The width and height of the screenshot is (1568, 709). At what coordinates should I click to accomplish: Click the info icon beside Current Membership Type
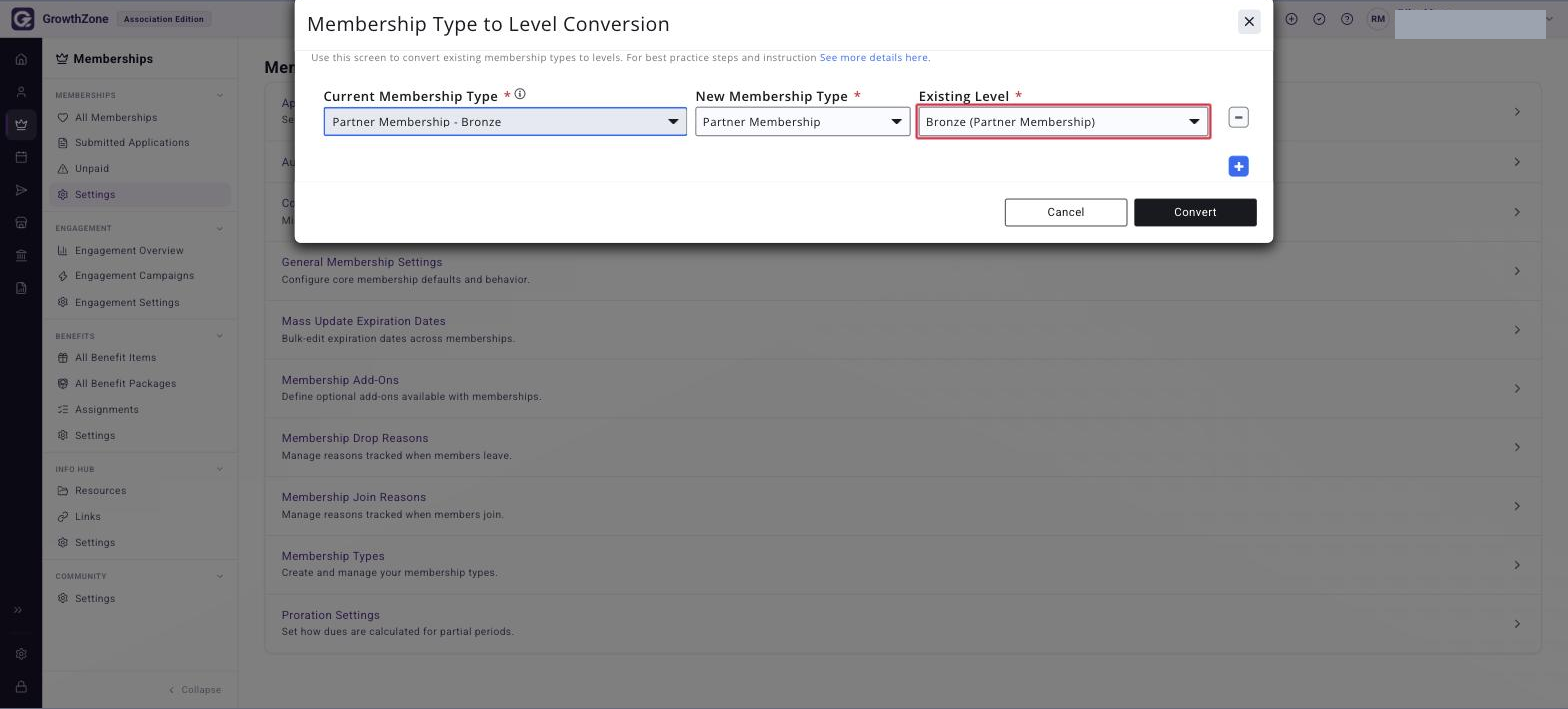pyautogui.click(x=520, y=94)
